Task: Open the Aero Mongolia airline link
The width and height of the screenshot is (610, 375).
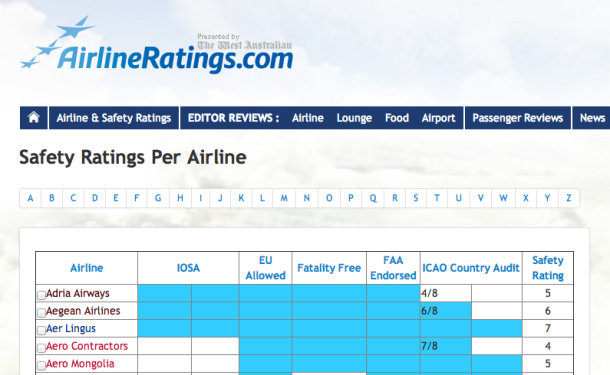Action: (80, 364)
